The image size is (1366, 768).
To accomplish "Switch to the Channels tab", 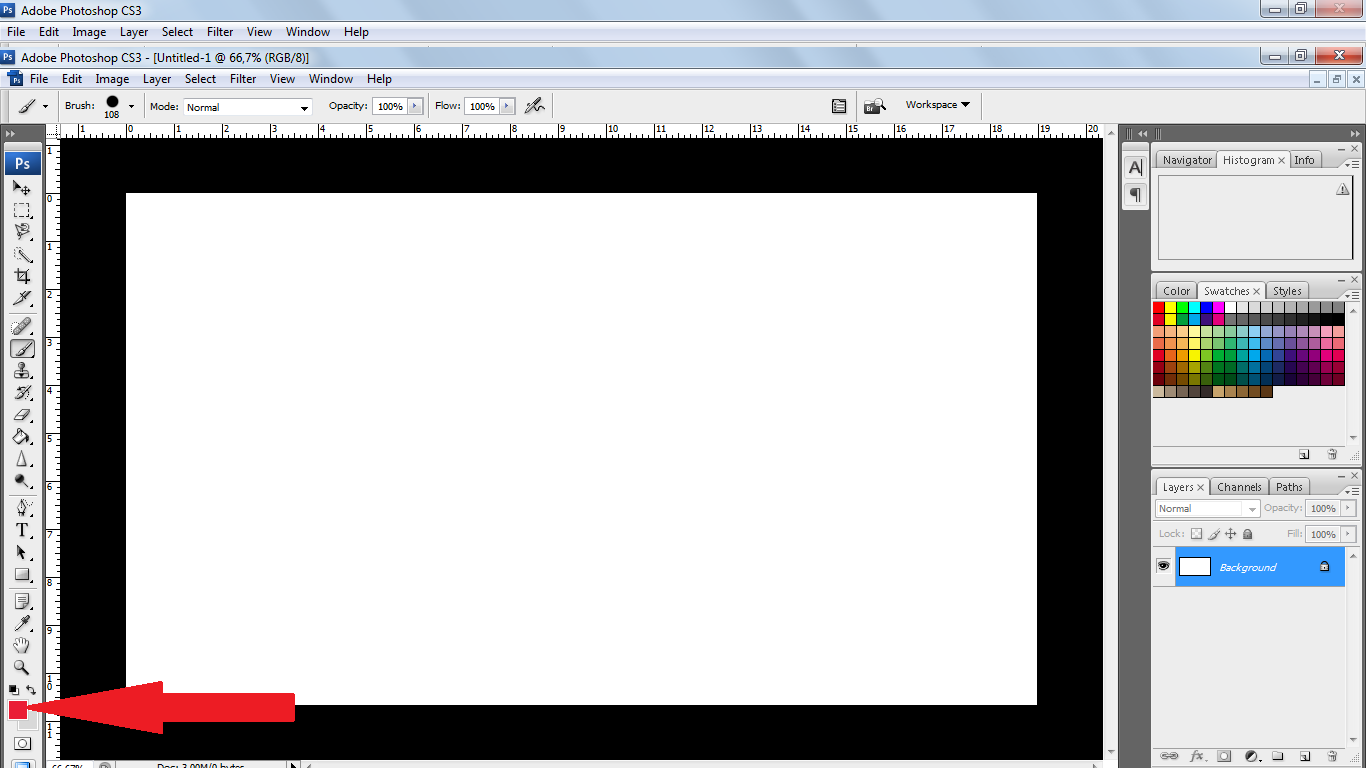I will tap(1239, 487).
